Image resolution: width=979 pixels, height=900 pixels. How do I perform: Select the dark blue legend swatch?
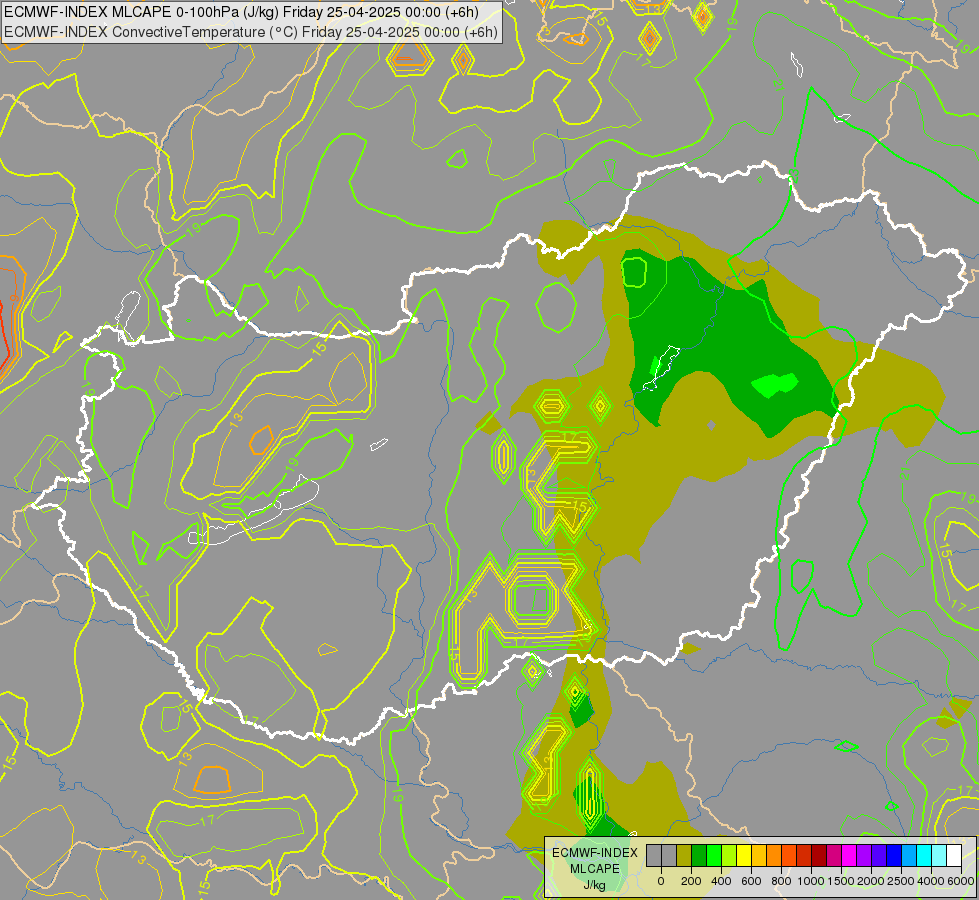point(895,855)
